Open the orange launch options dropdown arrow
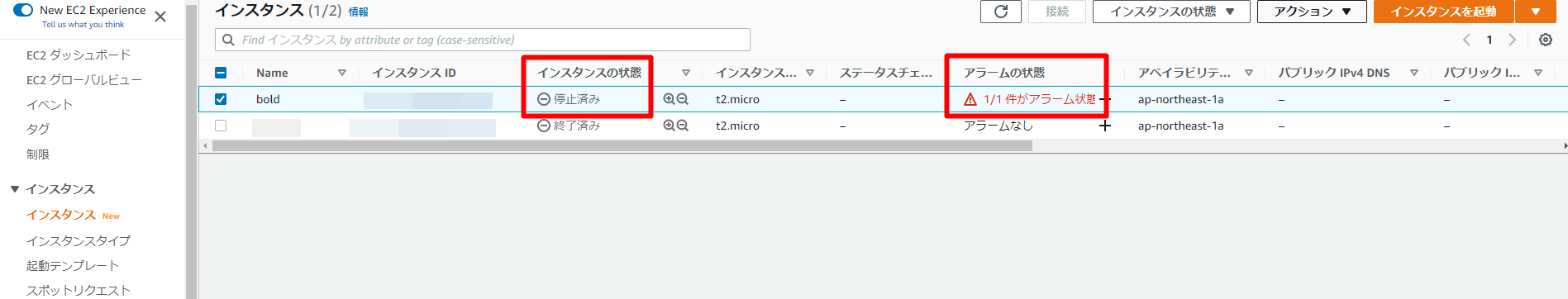The image size is (1568, 299). click(1536, 12)
